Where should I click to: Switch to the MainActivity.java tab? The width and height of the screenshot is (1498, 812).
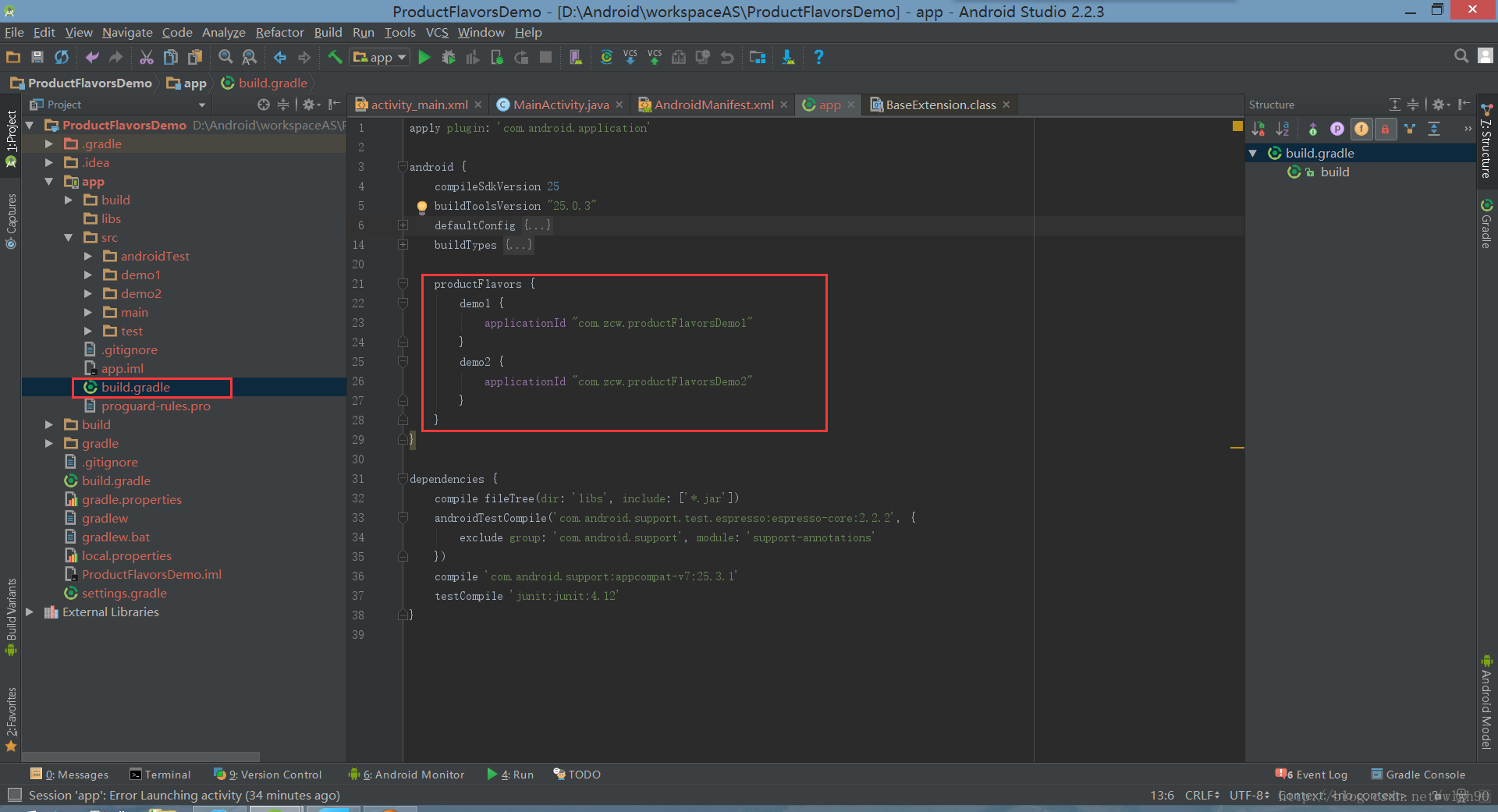tap(561, 105)
